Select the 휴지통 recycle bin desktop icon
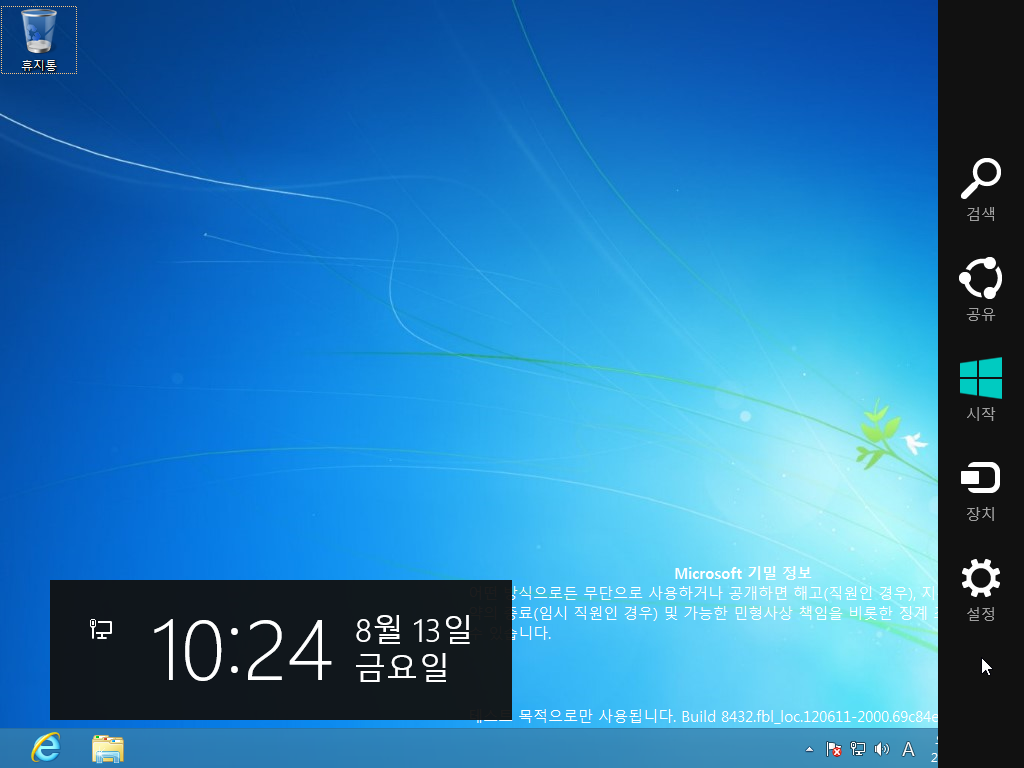 (x=39, y=40)
